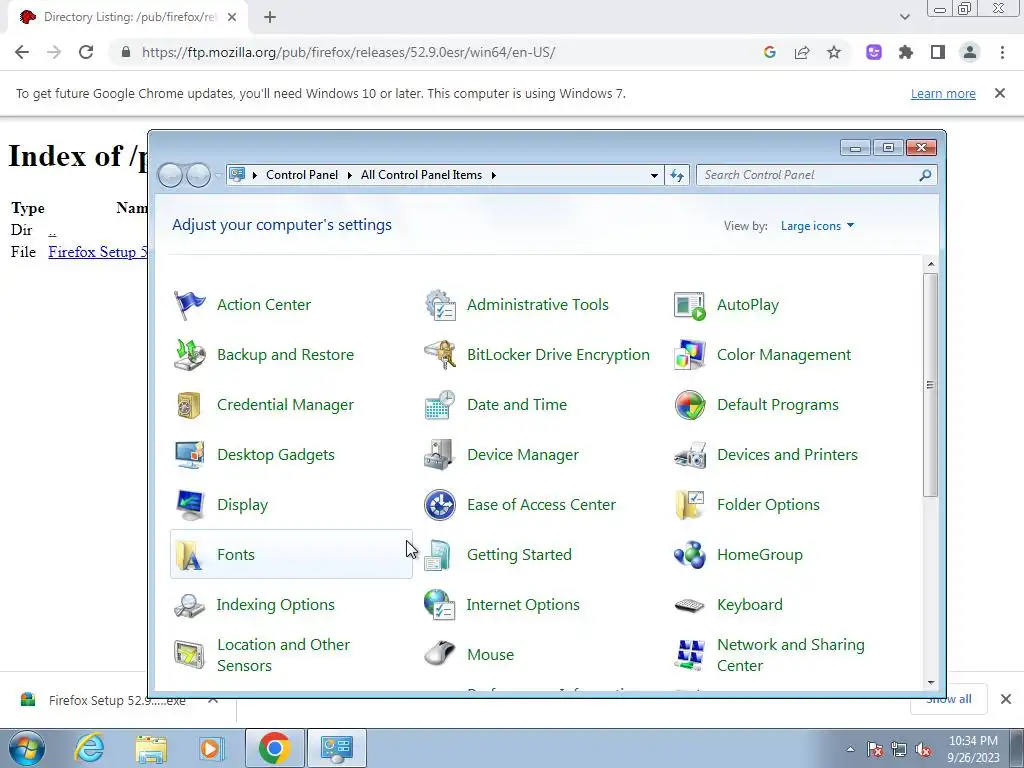The image size is (1024, 768).
Task: Open the Device Manager icon
Action: [440, 455]
